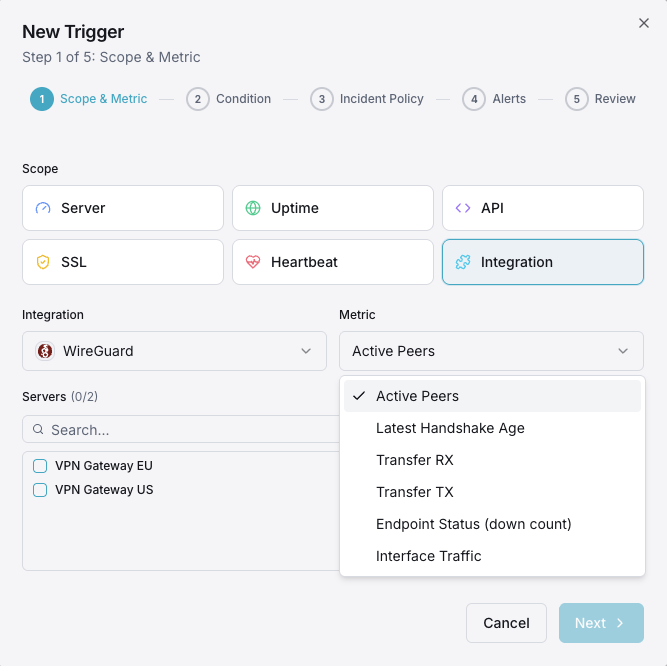
Task: Pick Interface Traffic metric option
Action: pyautogui.click(x=428, y=556)
